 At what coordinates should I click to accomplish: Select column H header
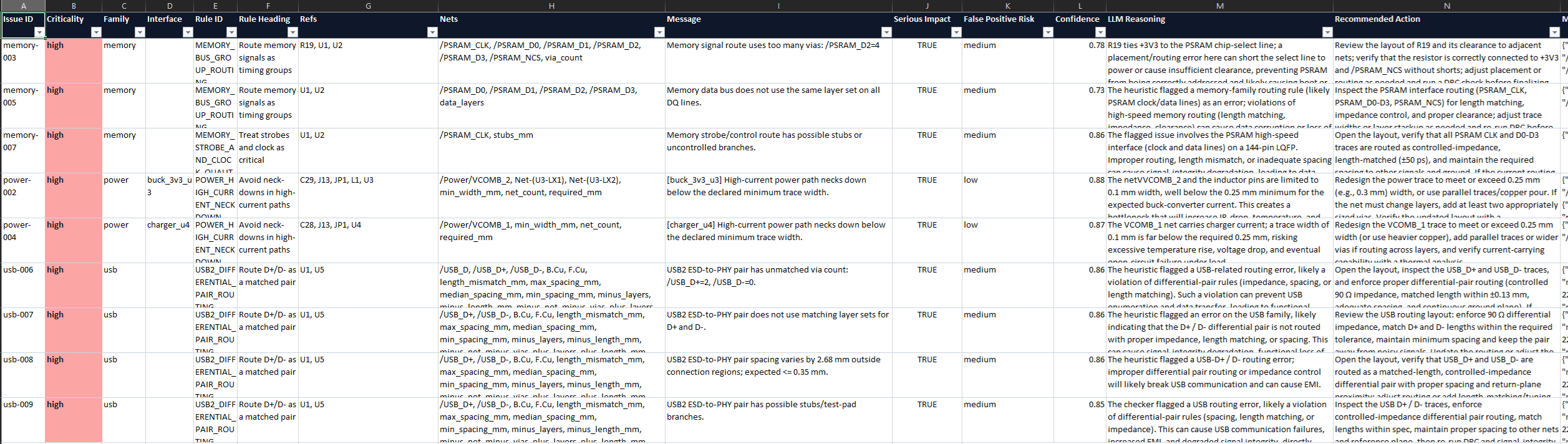(x=551, y=6)
